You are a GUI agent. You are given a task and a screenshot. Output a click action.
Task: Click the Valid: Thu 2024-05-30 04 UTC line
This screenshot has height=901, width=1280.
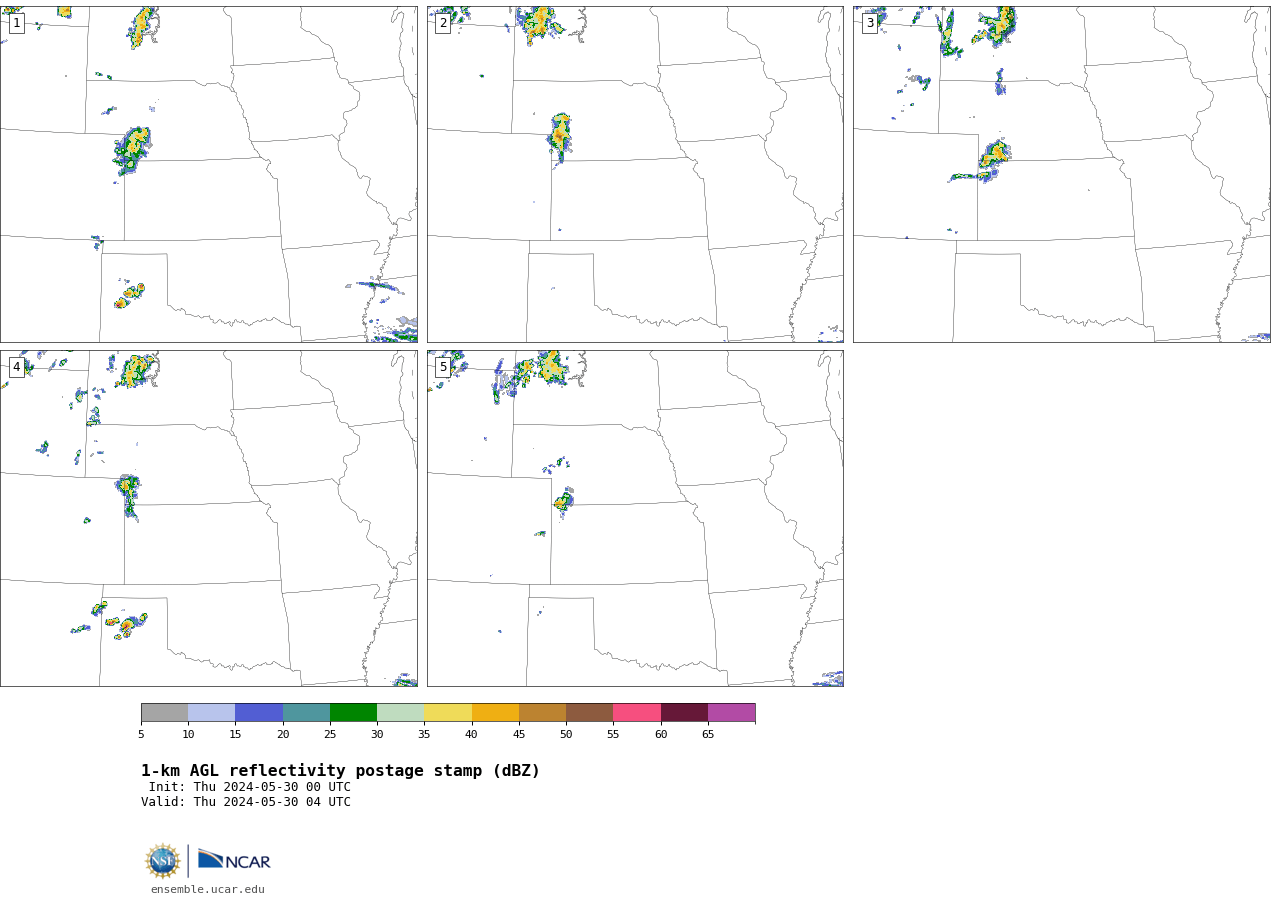[246, 802]
